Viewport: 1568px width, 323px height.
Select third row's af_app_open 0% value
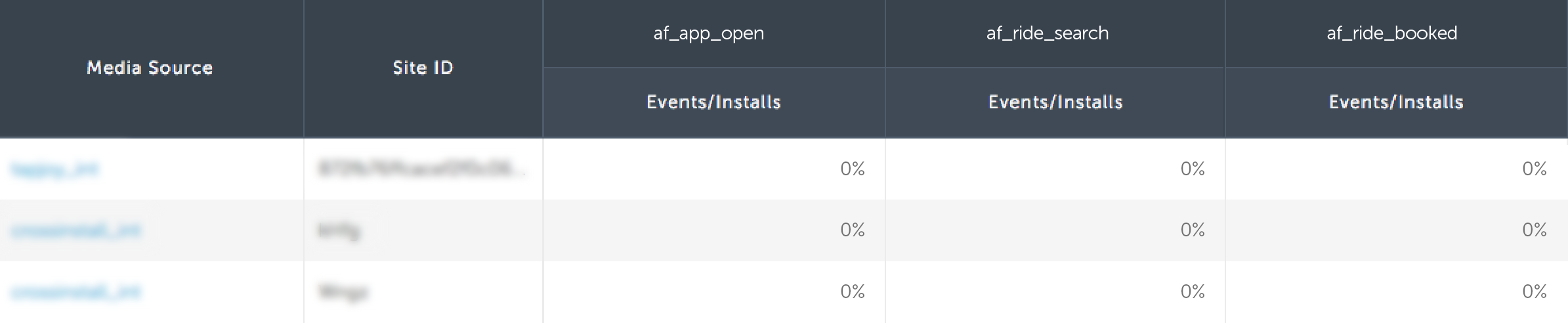(853, 291)
